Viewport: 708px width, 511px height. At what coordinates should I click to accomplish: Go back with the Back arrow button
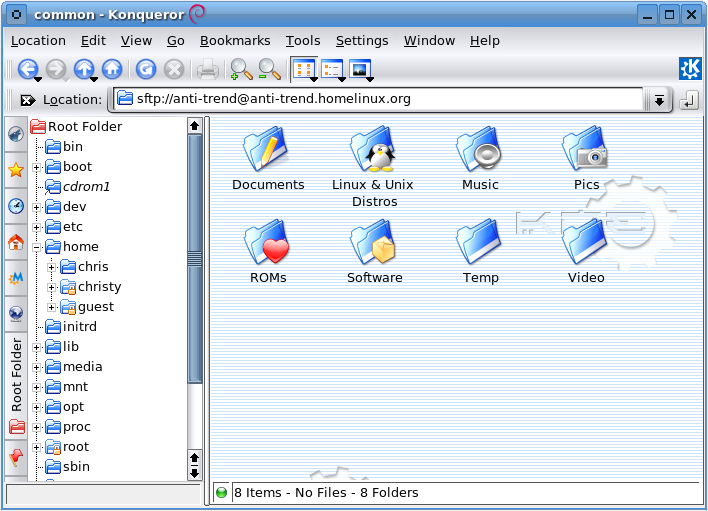pos(27,70)
